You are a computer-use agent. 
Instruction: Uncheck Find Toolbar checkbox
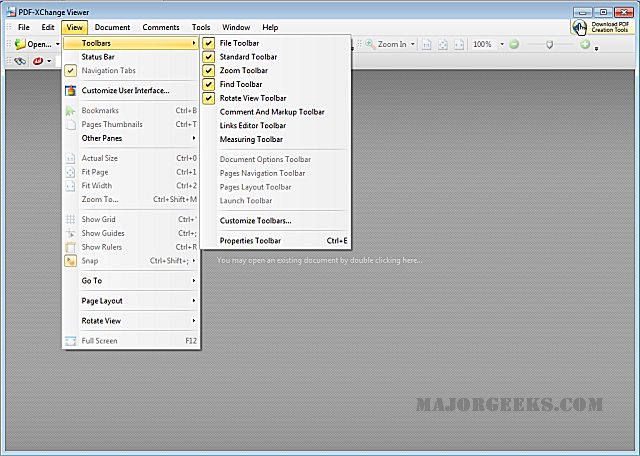[209, 85]
